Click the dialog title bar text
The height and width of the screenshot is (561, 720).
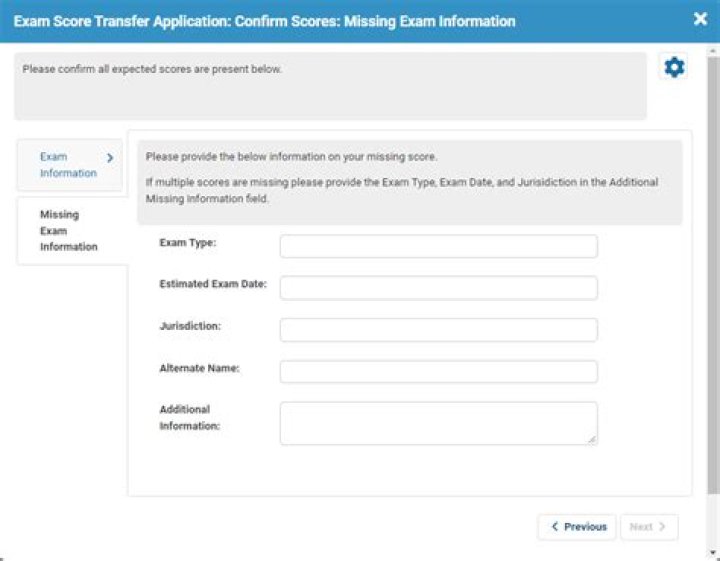264,21
